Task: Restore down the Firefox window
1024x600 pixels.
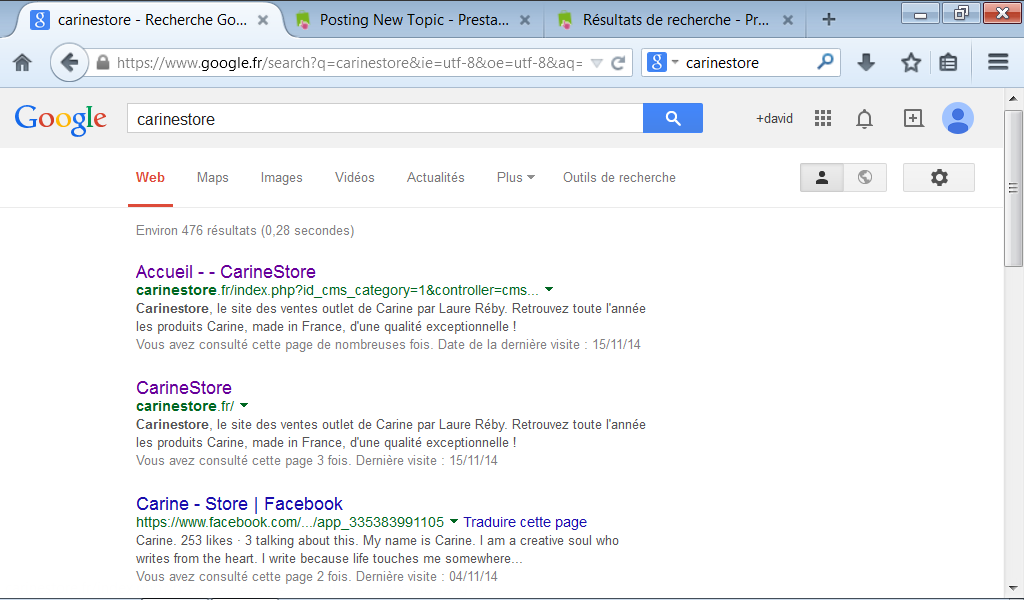Action: click(961, 13)
